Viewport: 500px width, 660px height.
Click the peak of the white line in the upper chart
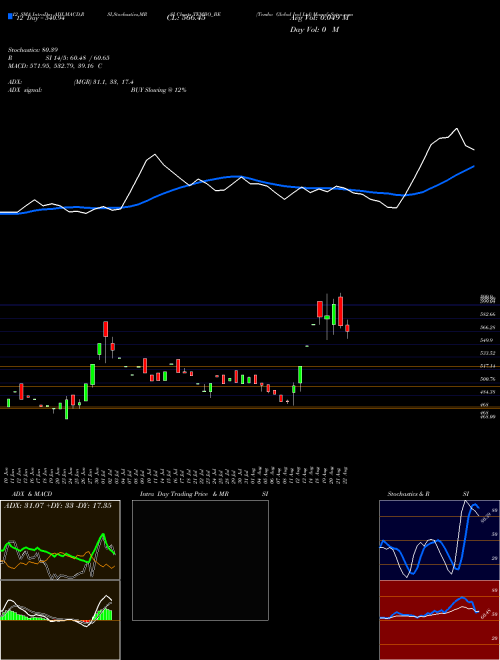(457, 128)
